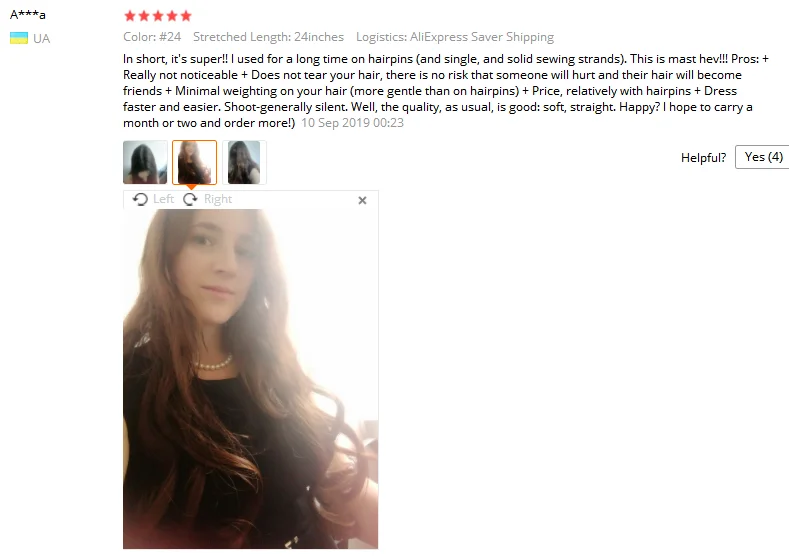The width and height of the screenshot is (789, 559).
Task: Mark review helpful with Yes (4)
Action: (x=763, y=157)
